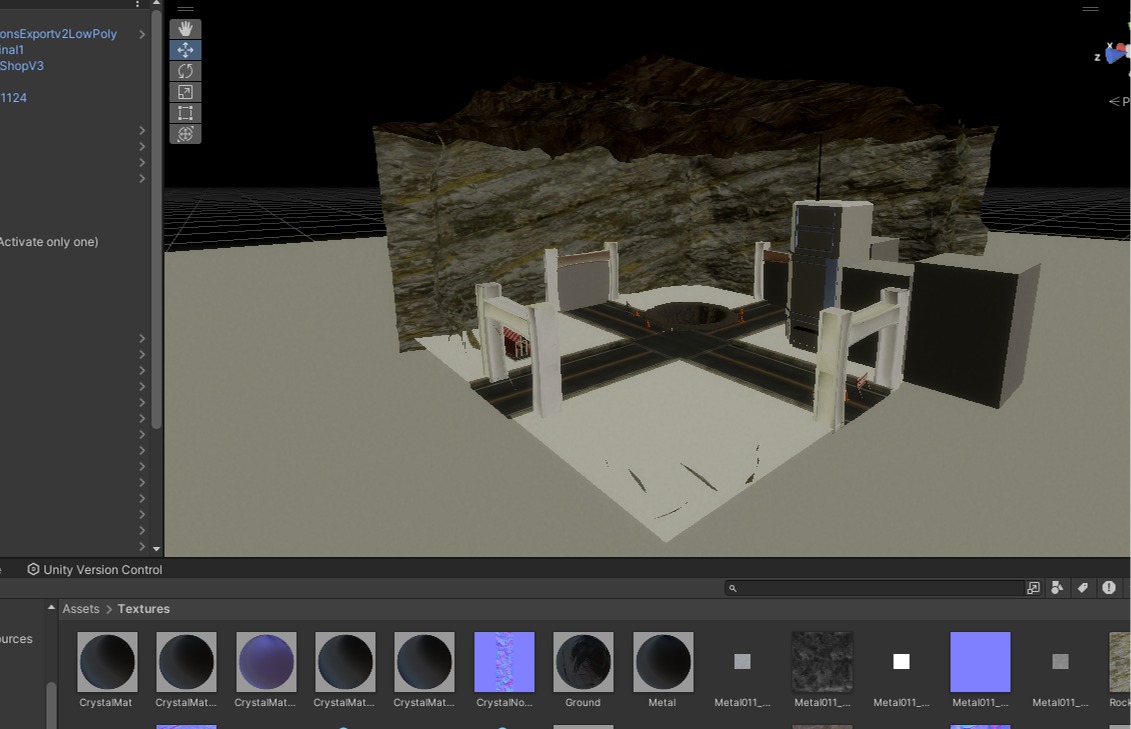The width and height of the screenshot is (1131, 729).
Task: Select the Hand view tool
Action: tap(185, 29)
